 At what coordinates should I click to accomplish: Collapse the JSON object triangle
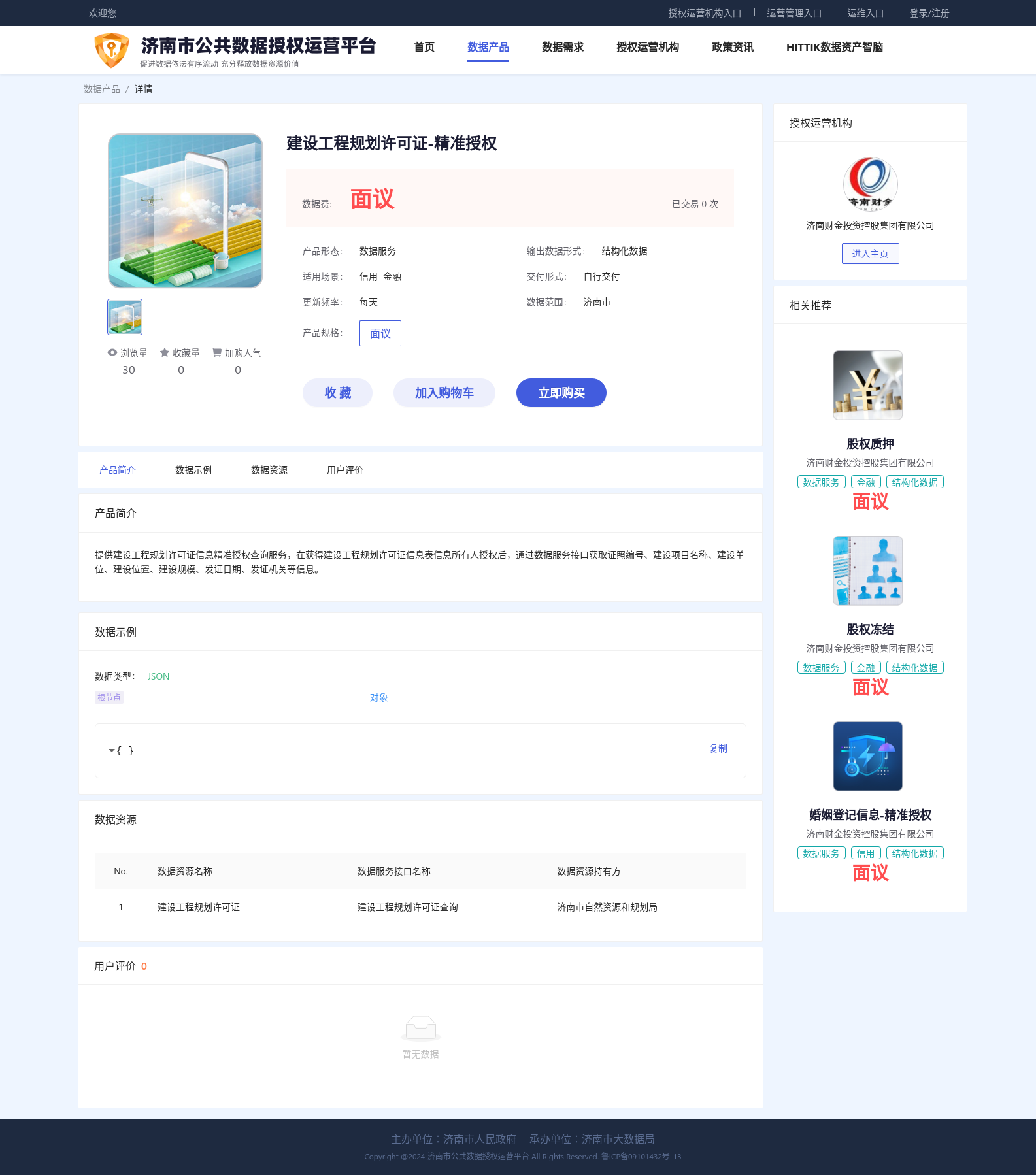[112, 751]
